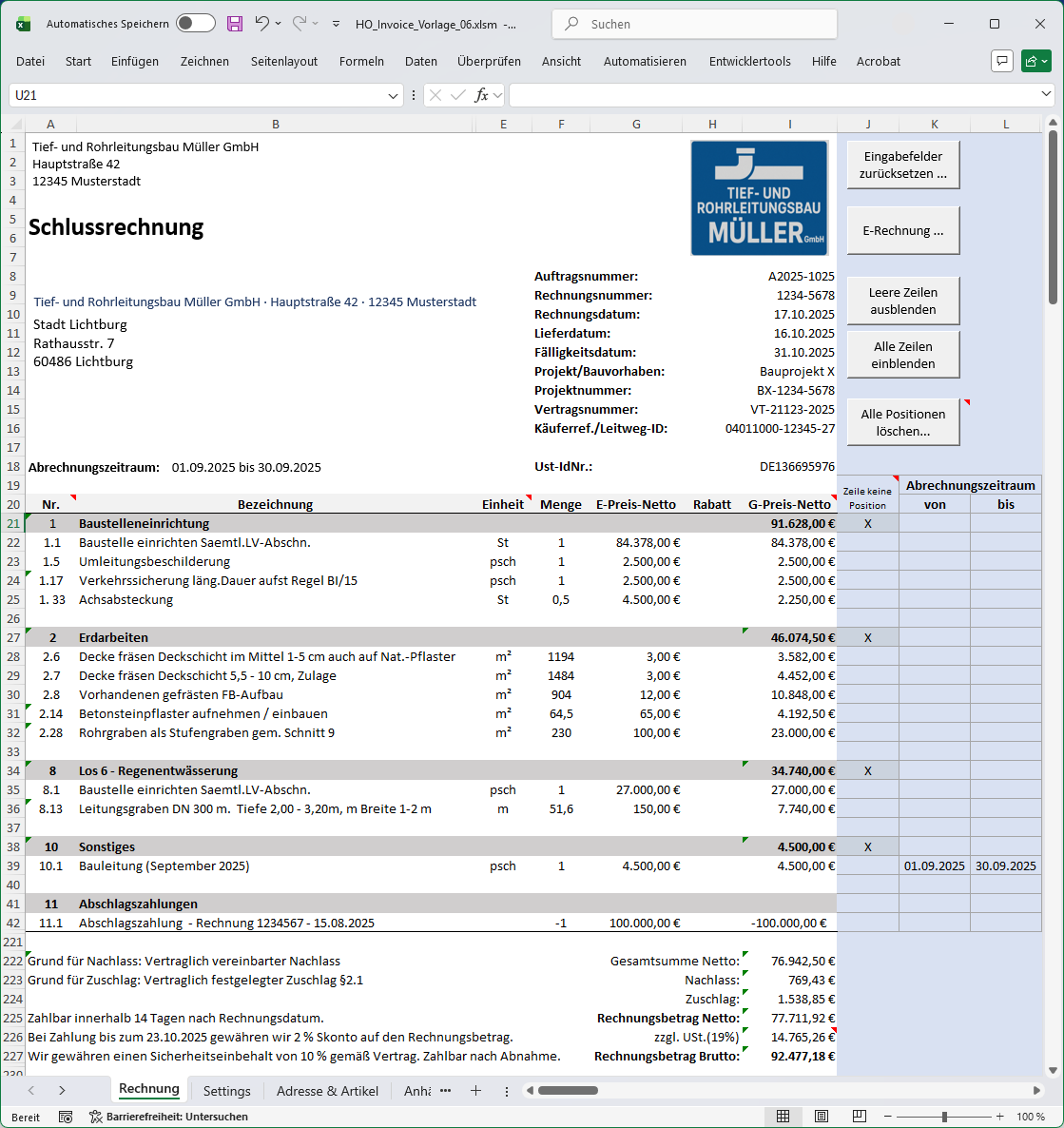1064x1128 pixels.
Task: Open the comments pane icon
Action: [1001, 61]
